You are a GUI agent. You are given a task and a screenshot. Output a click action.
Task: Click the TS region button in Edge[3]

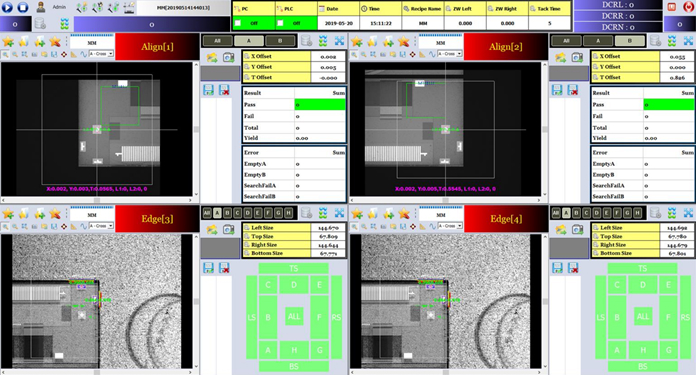[293, 268]
